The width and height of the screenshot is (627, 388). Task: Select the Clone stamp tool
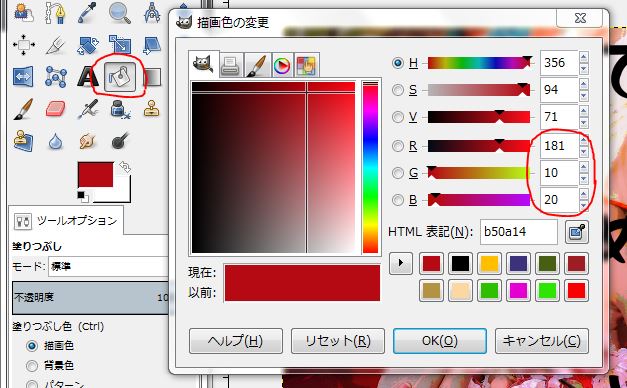point(152,108)
